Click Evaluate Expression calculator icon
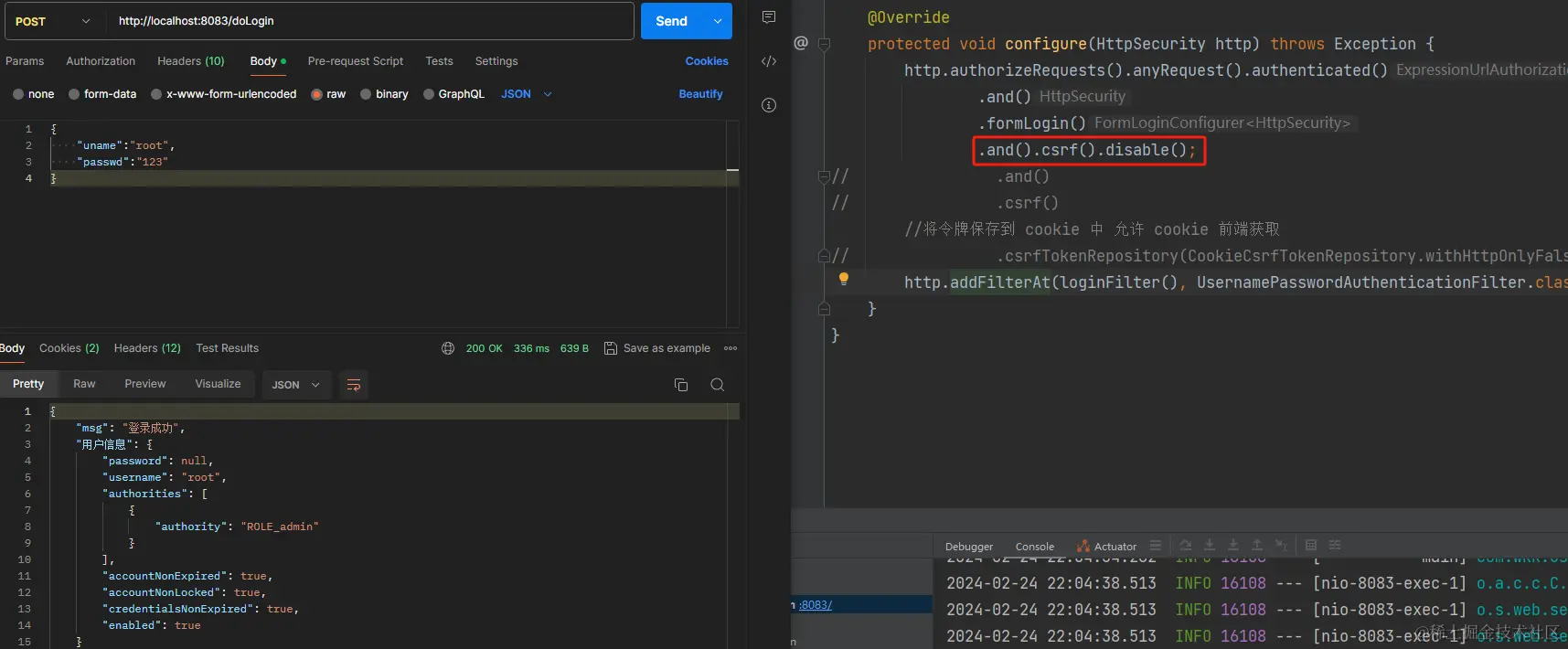 [x=1311, y=546]
